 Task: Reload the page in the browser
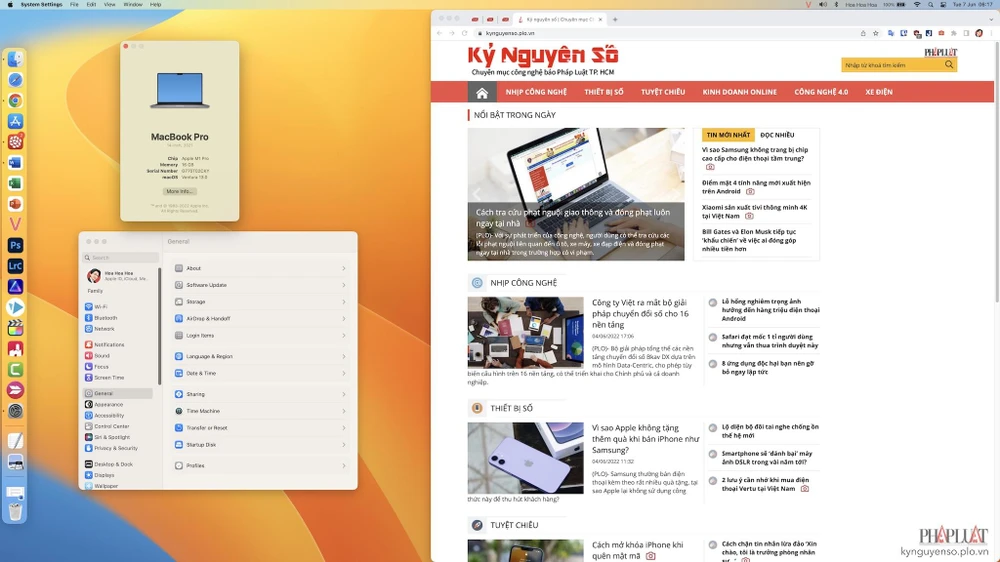tap(465, 34)
